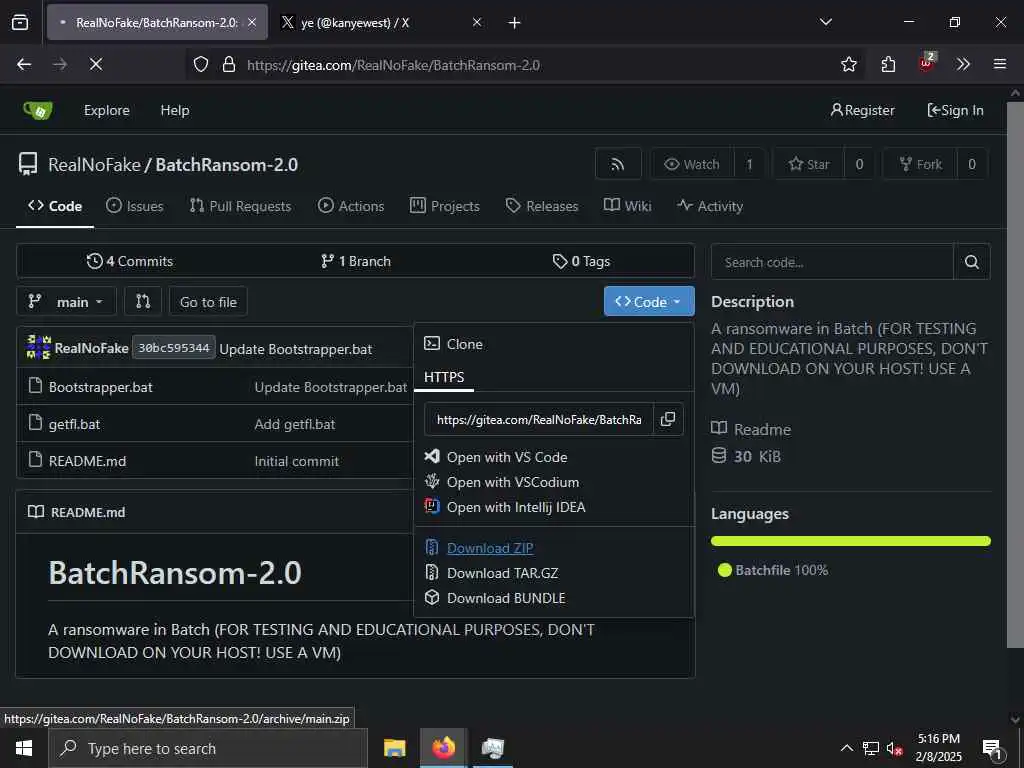Bookmark this page with the star icon
Screen dimensions: 1024x768
(848, 64)
